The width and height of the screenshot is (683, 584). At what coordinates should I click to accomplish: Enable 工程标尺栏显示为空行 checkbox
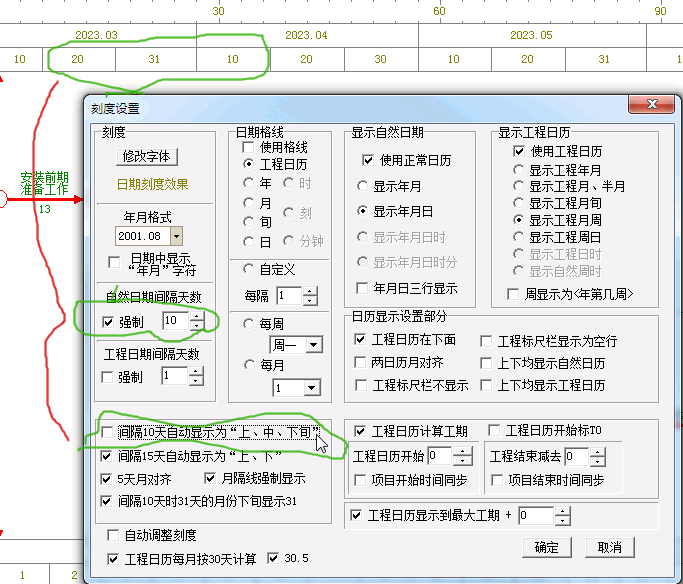click(486, 341)
